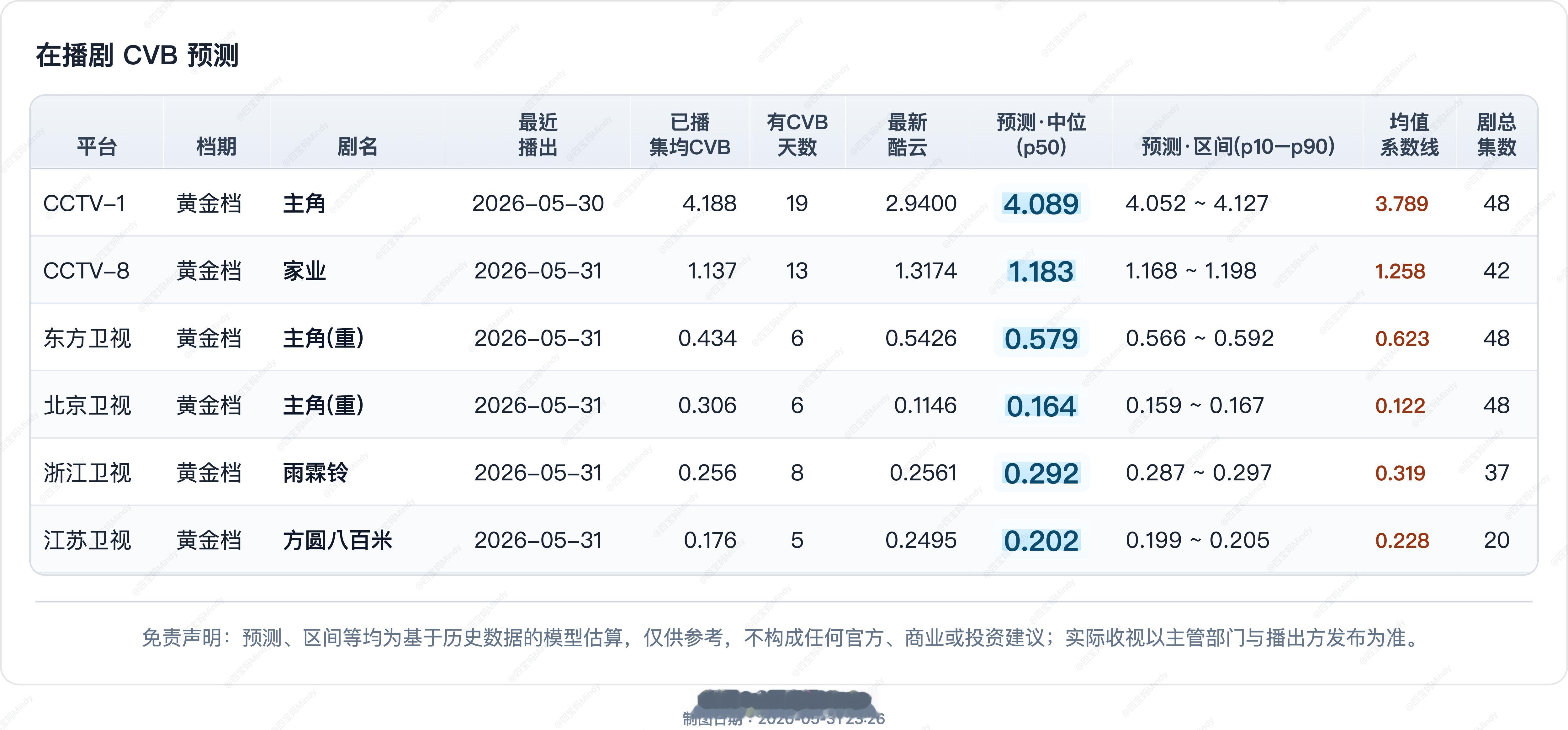Click the 酷云 value 2.9400

(921, 204)
